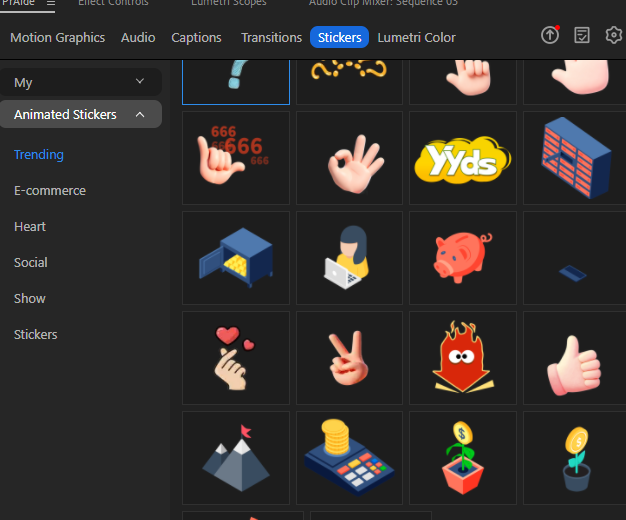Select the OK hand gesture sticker
The height and width of the screenshot is (520, 626).
point(349,158)
